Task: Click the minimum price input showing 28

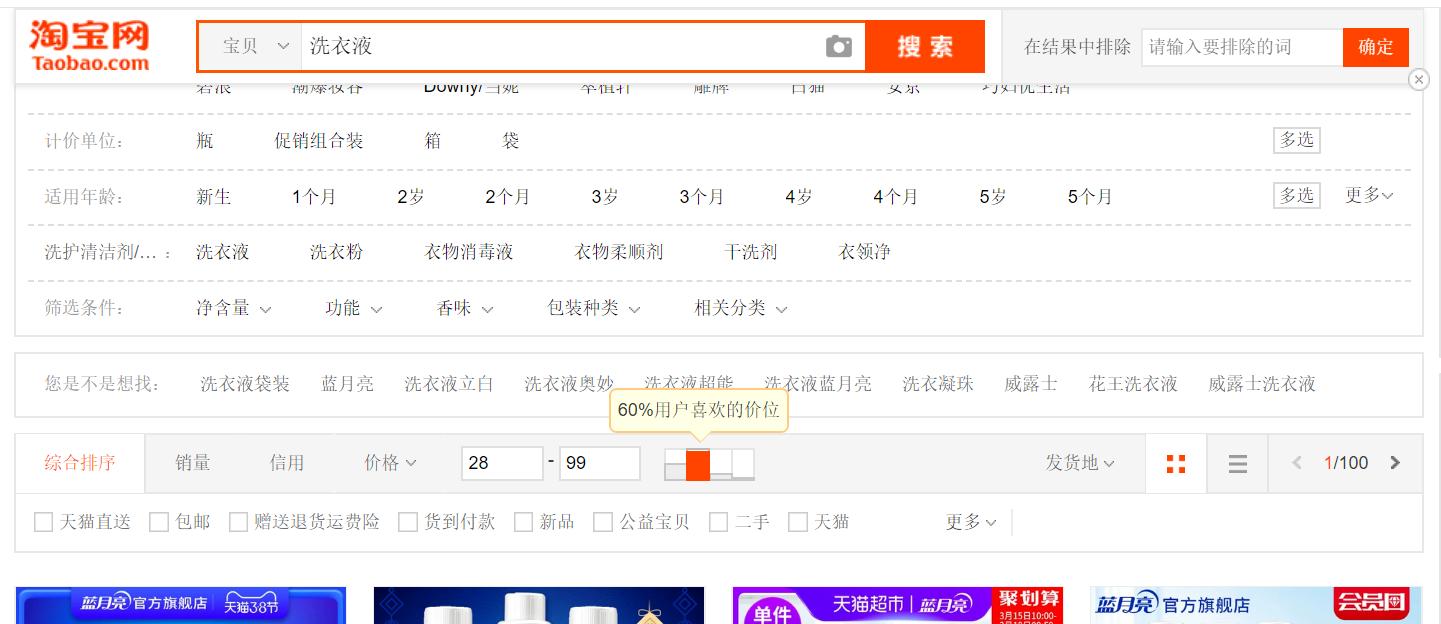Action: click(502, 463)
